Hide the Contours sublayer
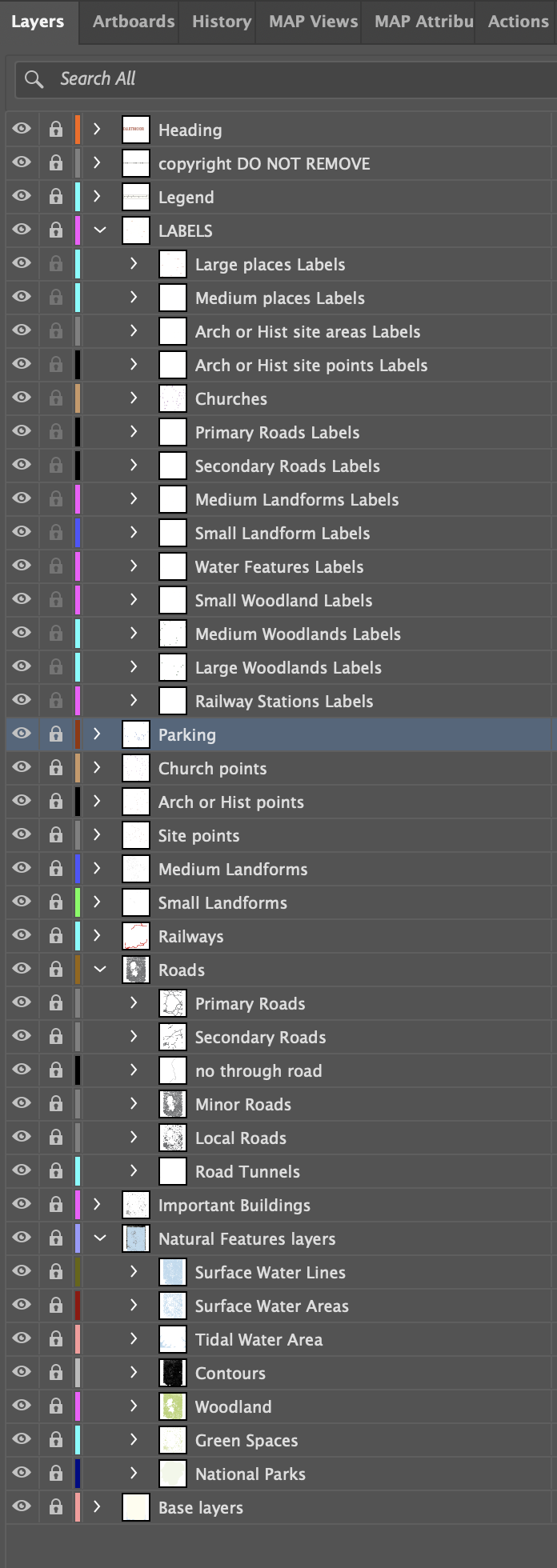 pyautogui.click(x=22, y=1372)
